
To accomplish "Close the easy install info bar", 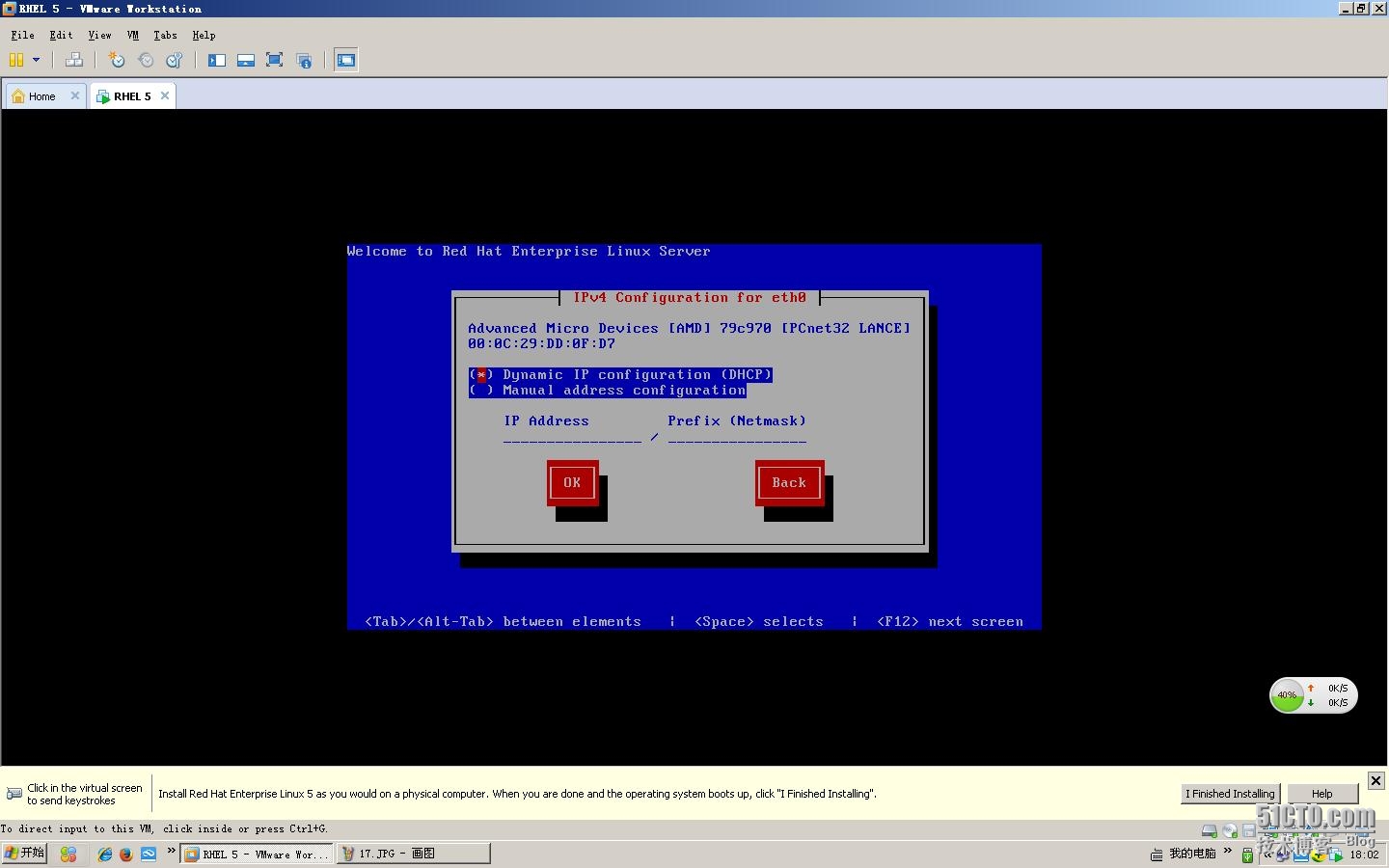I will click(1376, 780).
